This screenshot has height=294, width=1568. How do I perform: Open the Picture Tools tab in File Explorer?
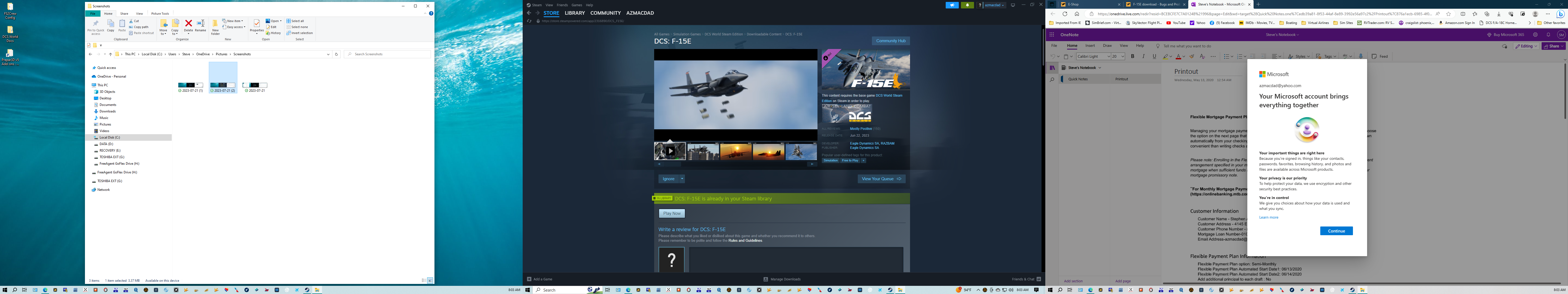(x=160, y=13)
